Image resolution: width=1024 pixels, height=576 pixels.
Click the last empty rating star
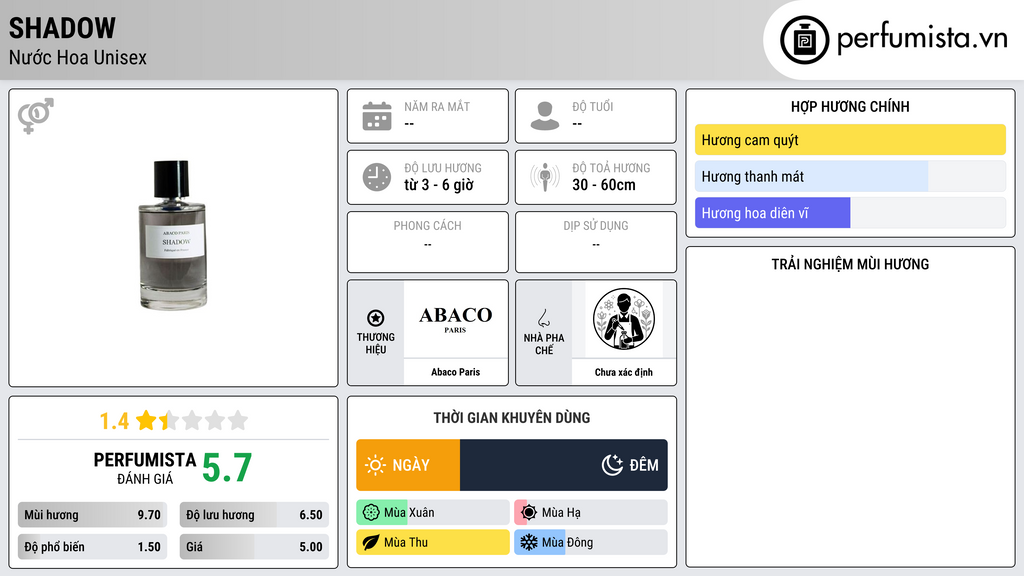coord(238,420)
